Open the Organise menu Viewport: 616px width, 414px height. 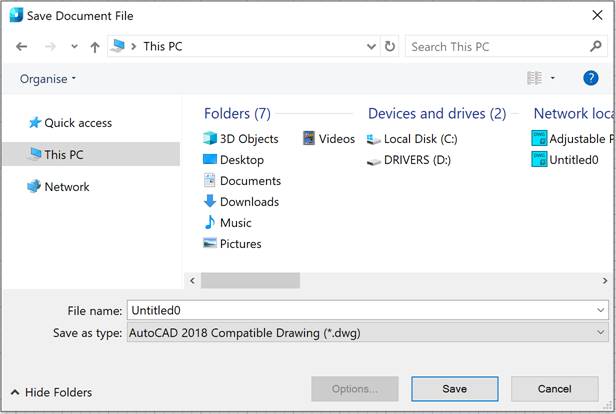(x=47, y=79)
